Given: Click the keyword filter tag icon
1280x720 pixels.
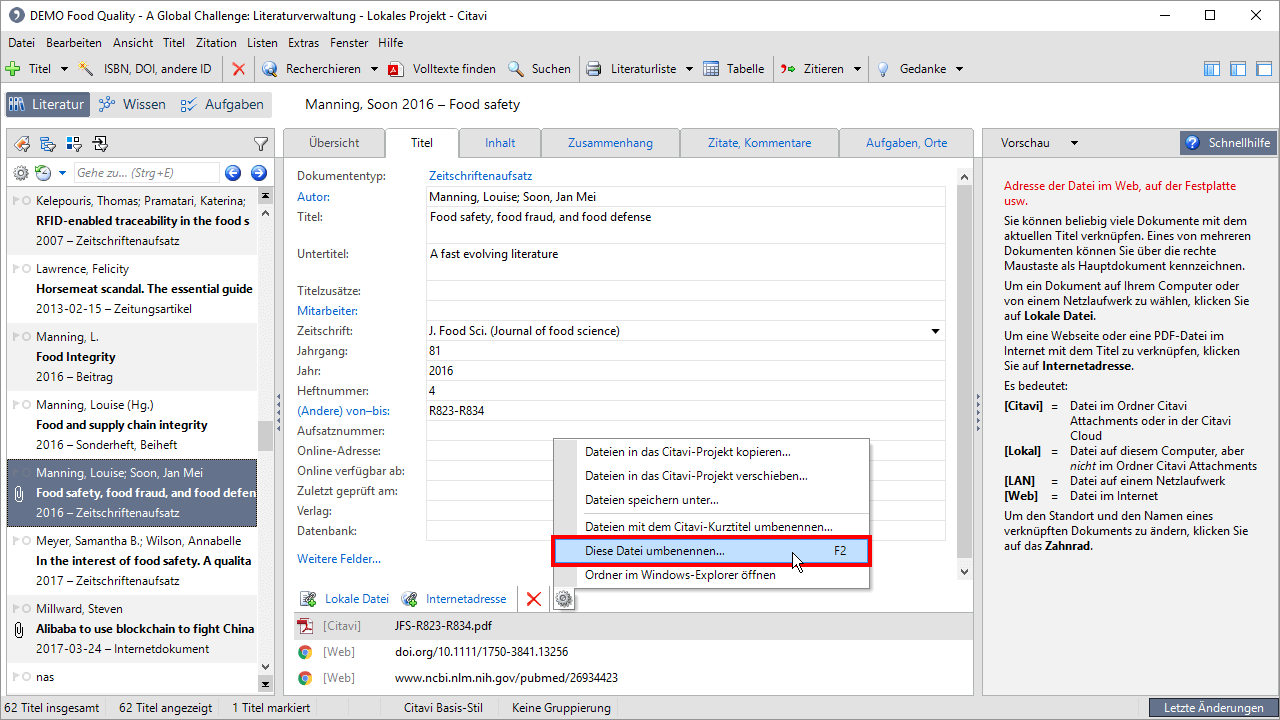Looking at the screenshot, I should pyautogui.click(x=22, y=144).
